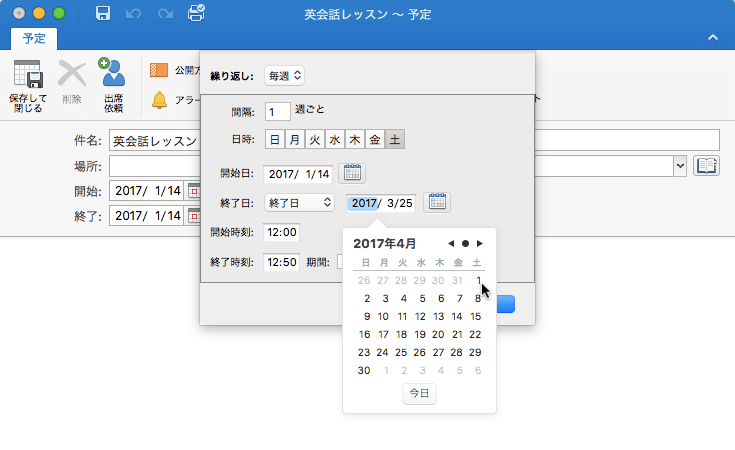Click the 終了時刻 12:50 field

tap(281, 262)
